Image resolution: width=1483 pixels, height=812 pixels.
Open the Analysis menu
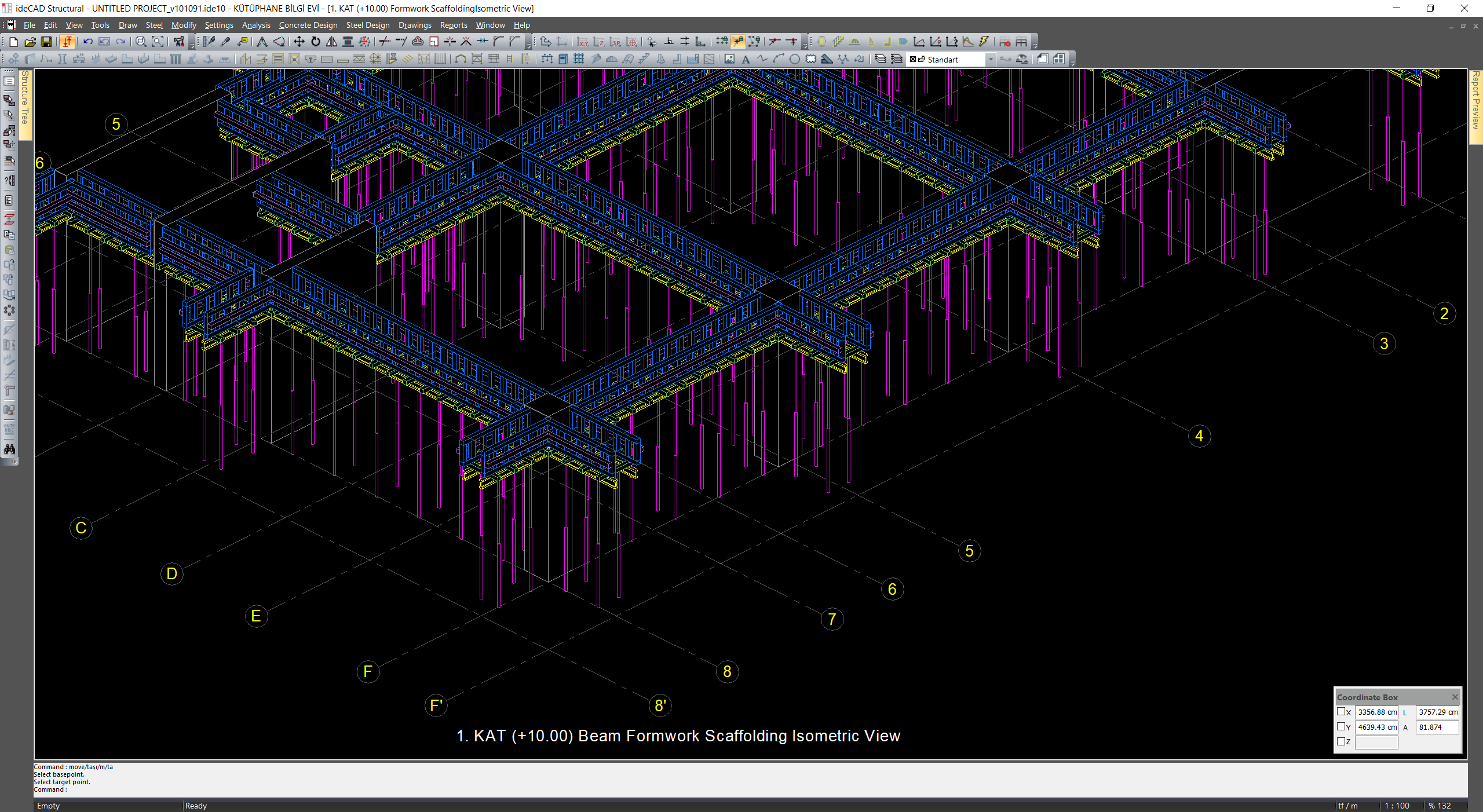(256, 25)
